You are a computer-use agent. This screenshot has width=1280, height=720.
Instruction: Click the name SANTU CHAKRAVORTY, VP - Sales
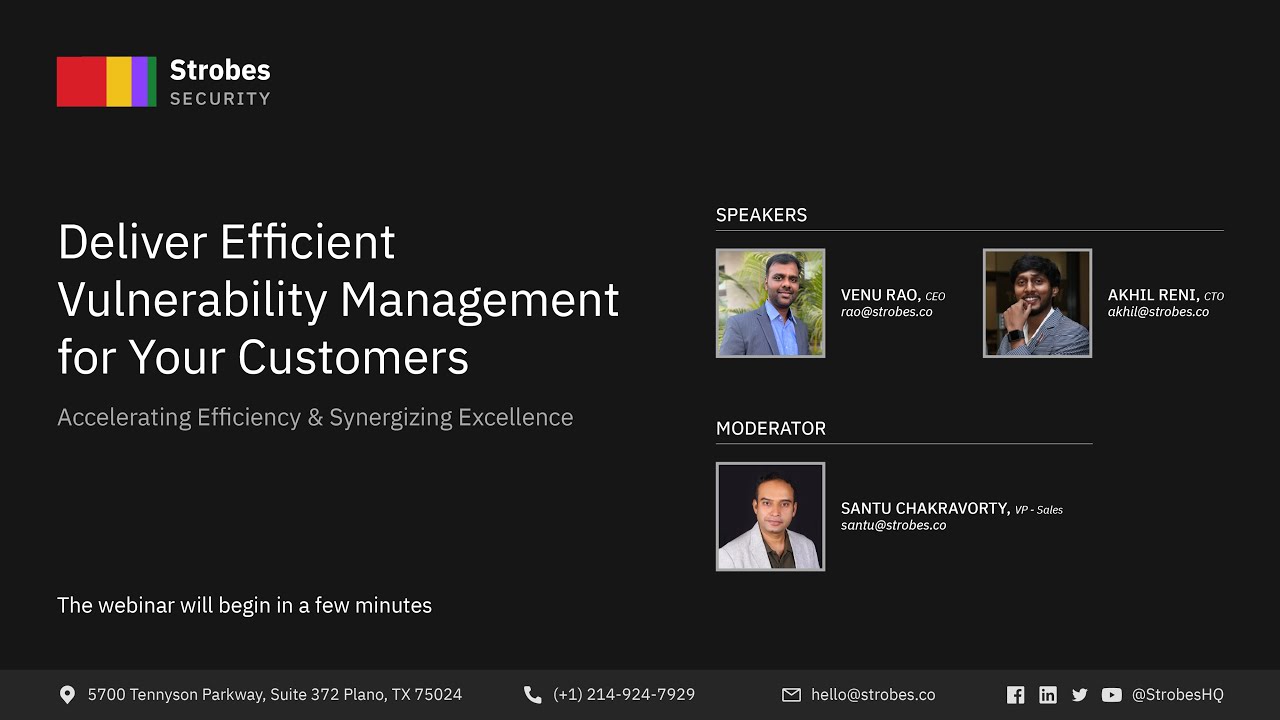coord(952,509)
